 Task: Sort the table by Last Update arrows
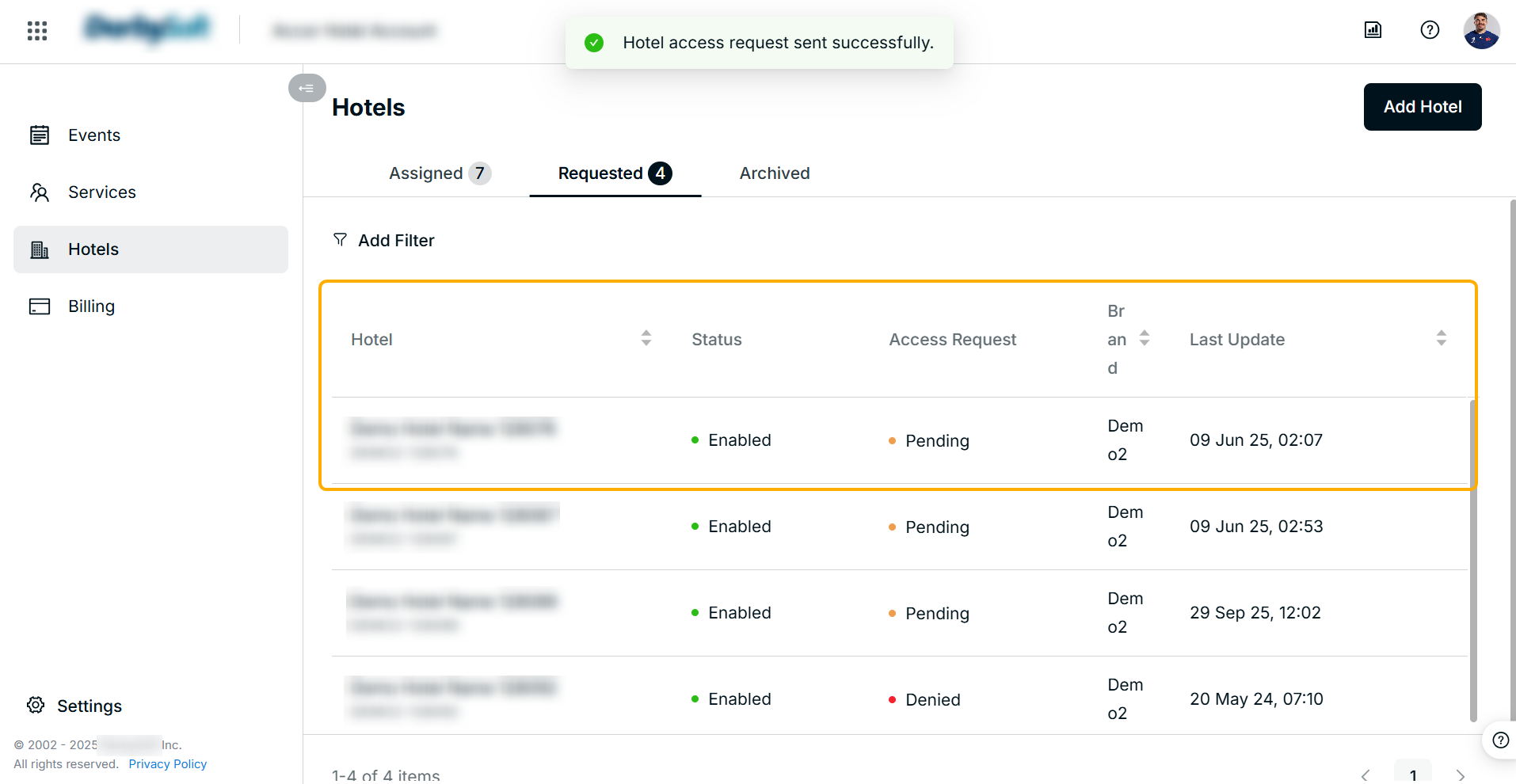1442,338
